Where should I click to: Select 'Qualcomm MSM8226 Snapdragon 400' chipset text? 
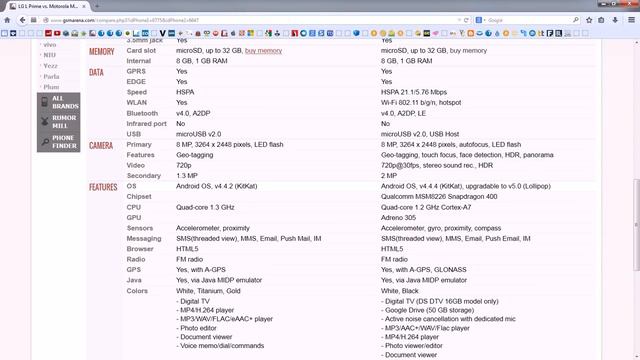pos(439,196)
